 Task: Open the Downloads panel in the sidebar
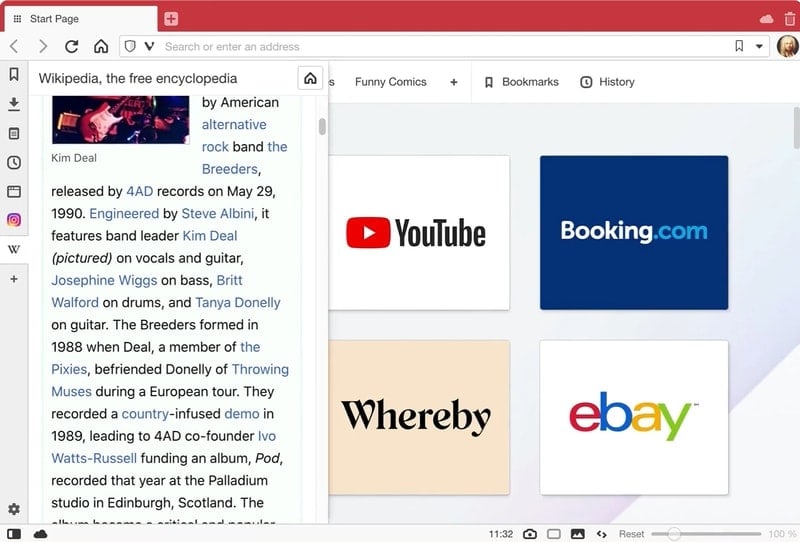click(14, 104)
